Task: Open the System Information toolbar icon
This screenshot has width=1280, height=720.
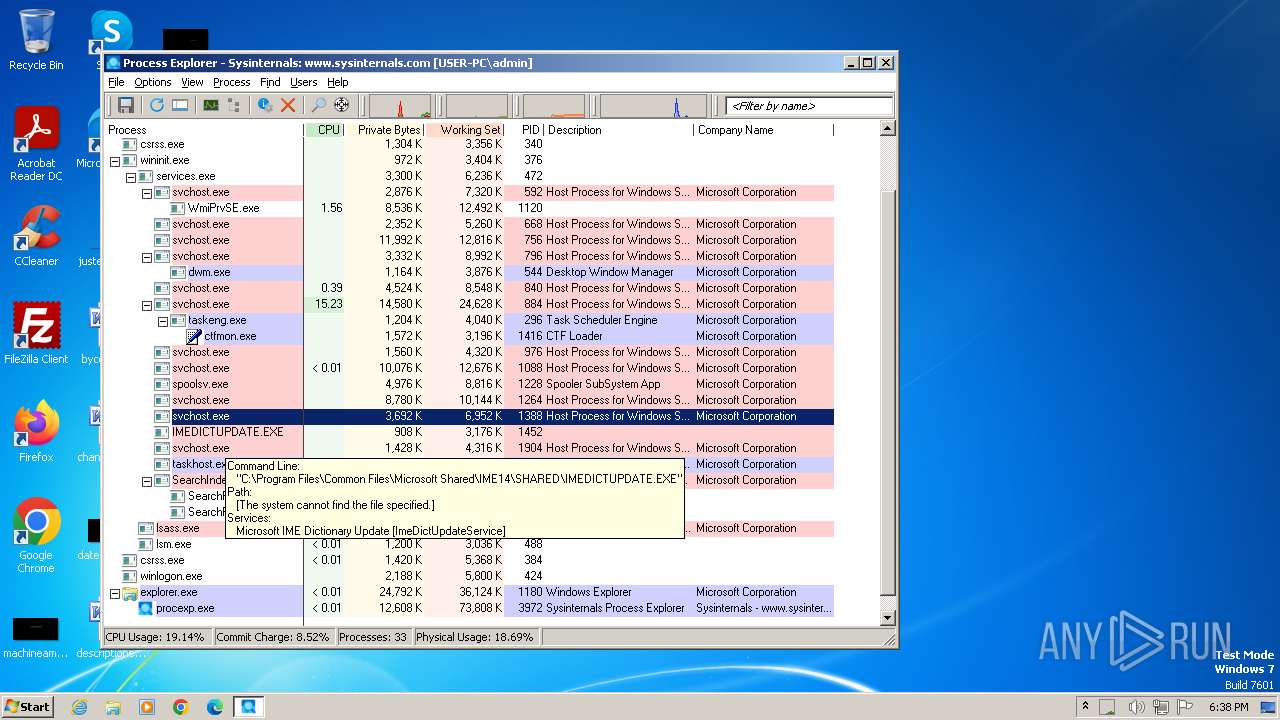Action: [211, 105]
